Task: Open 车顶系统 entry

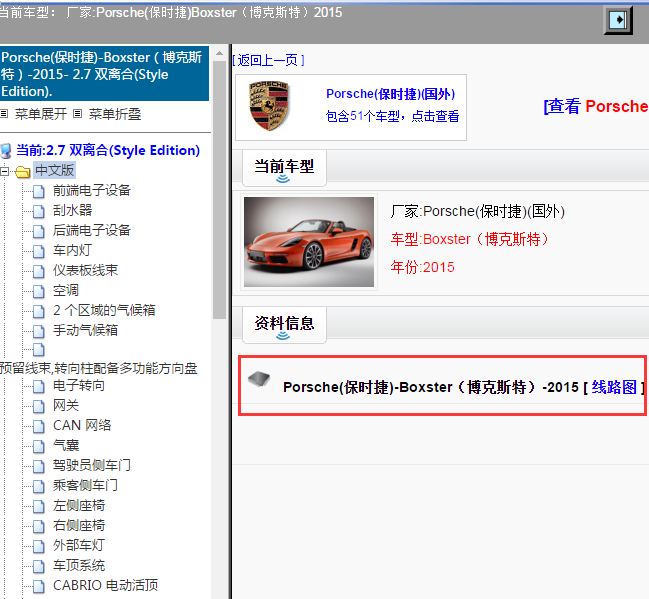Action: click(79, 565)
